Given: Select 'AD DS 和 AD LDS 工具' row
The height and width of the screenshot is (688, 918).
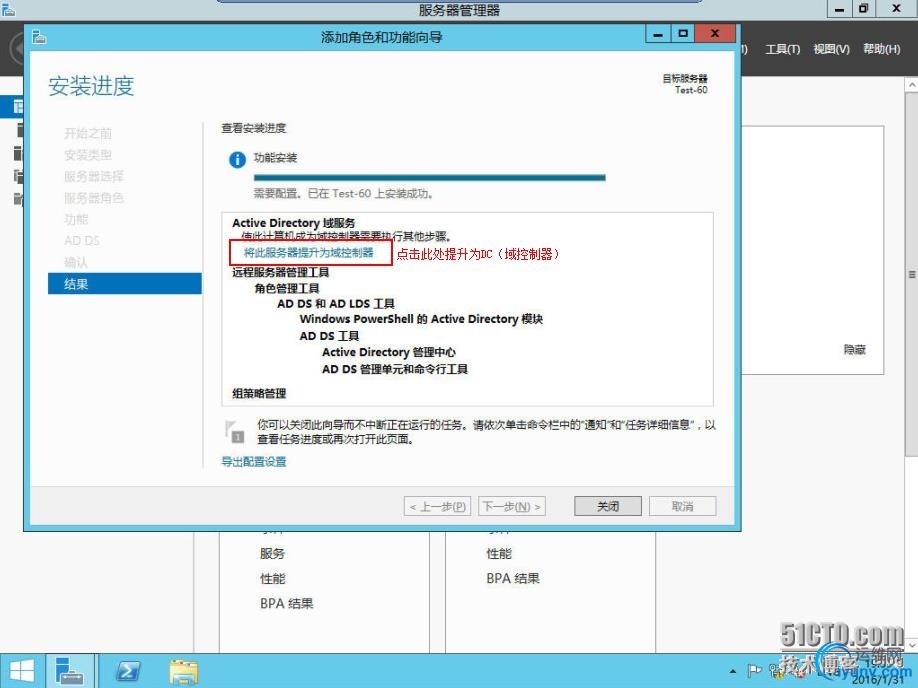Looking at the screenshot, I should coord(335,304).
